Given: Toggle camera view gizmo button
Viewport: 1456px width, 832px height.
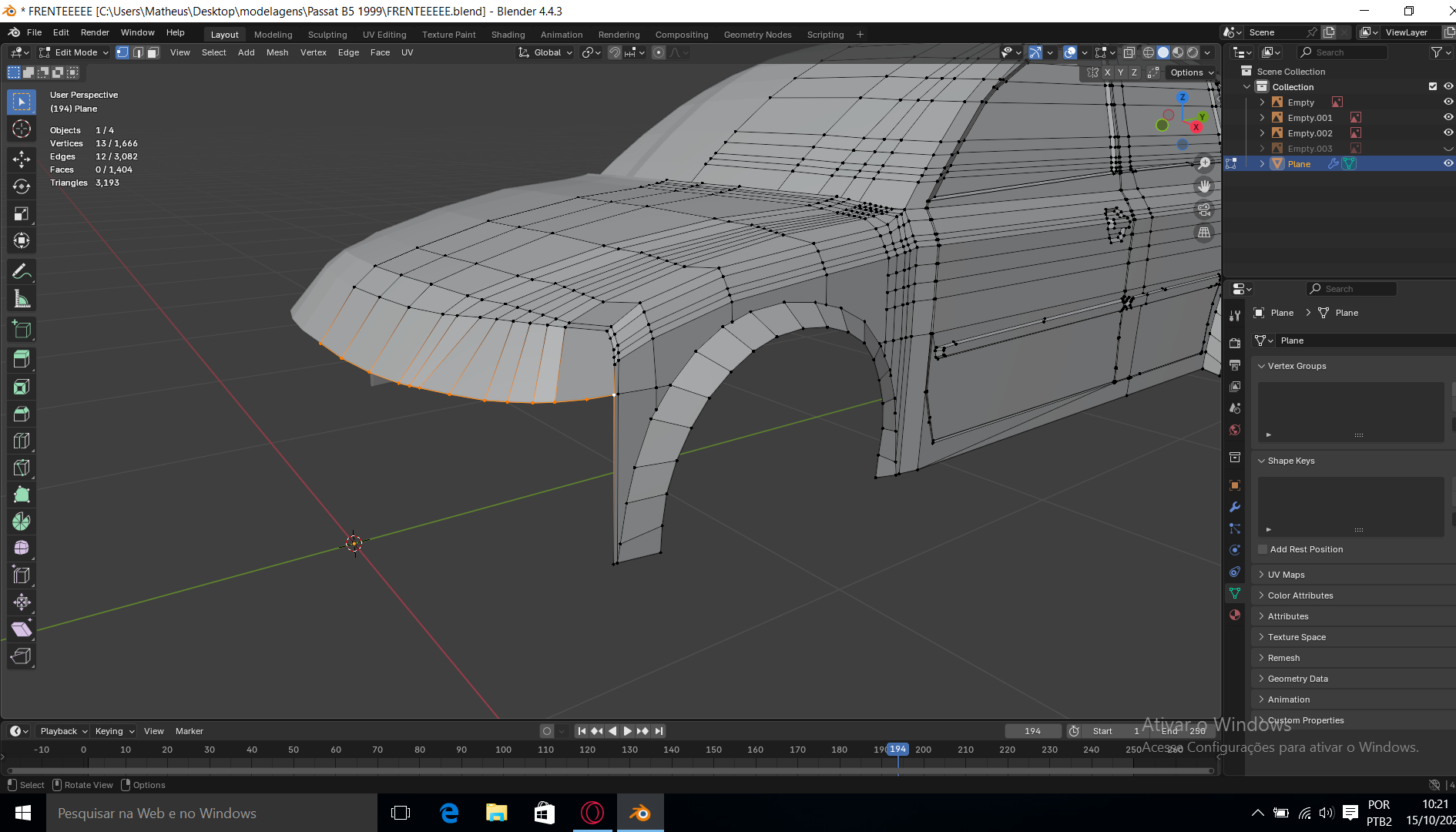Looking at the screenshot, I should 1204,210.
